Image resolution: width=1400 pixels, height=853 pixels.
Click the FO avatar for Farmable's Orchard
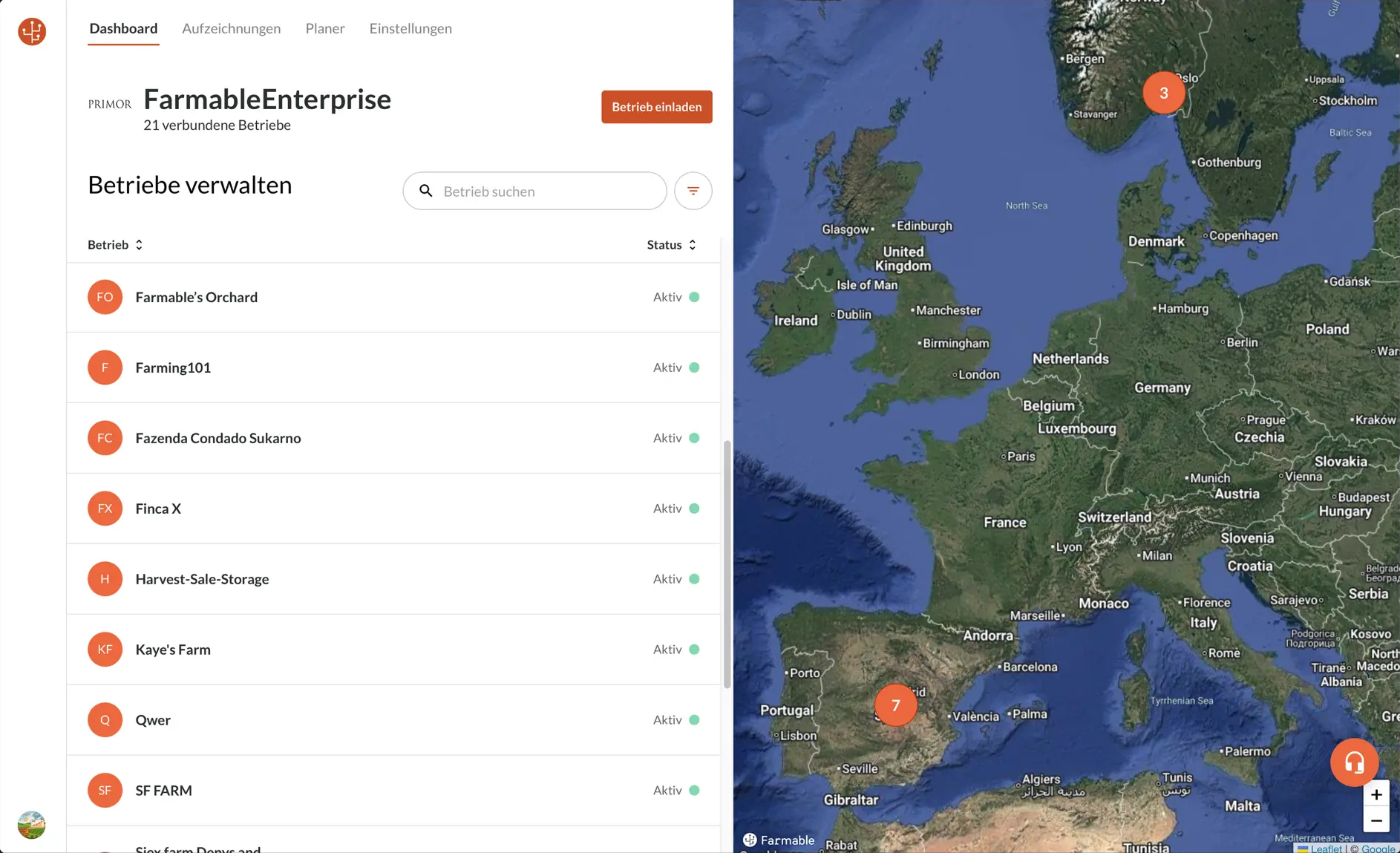105,297
